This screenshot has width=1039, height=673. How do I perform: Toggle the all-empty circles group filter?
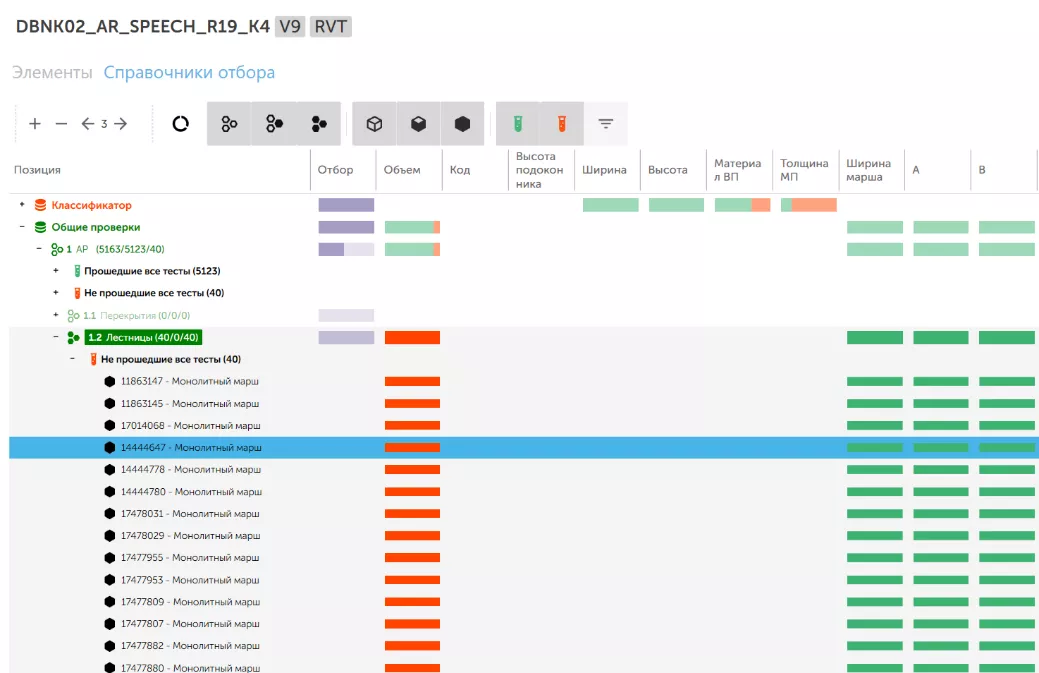229,124
